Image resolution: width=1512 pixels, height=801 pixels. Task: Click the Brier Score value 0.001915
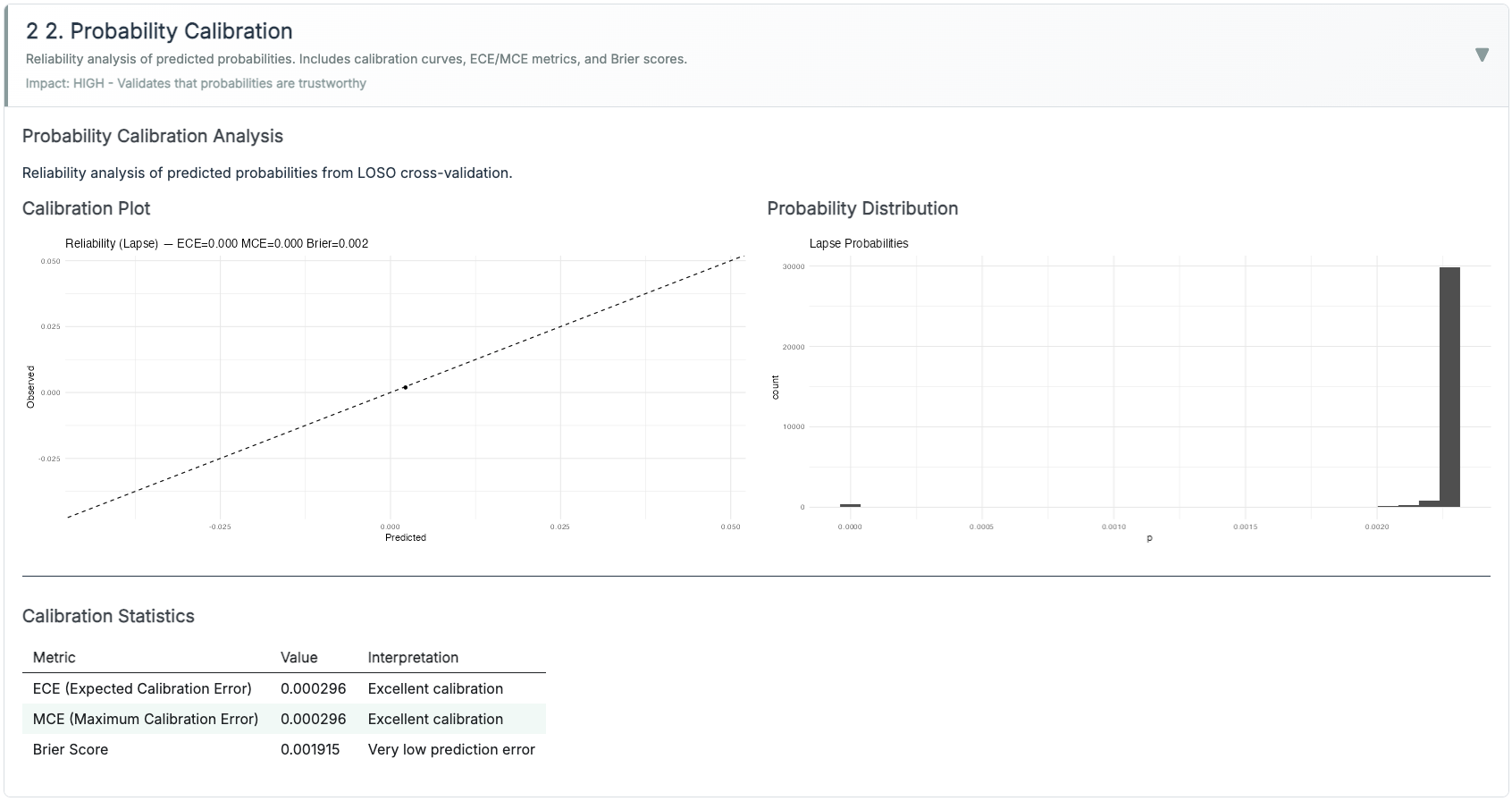click(310, 749)
